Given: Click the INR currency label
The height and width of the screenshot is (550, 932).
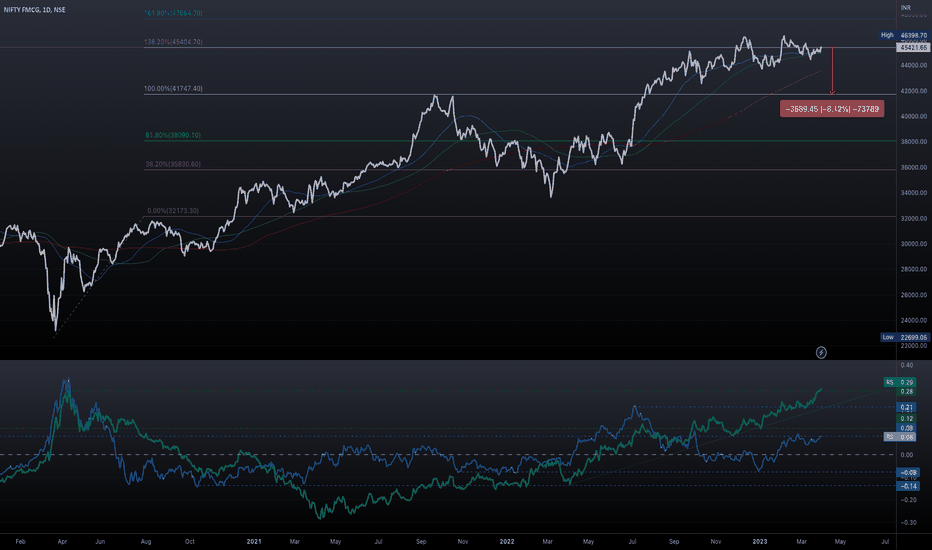Looking at the screenshot, I should tap(906, 8).
